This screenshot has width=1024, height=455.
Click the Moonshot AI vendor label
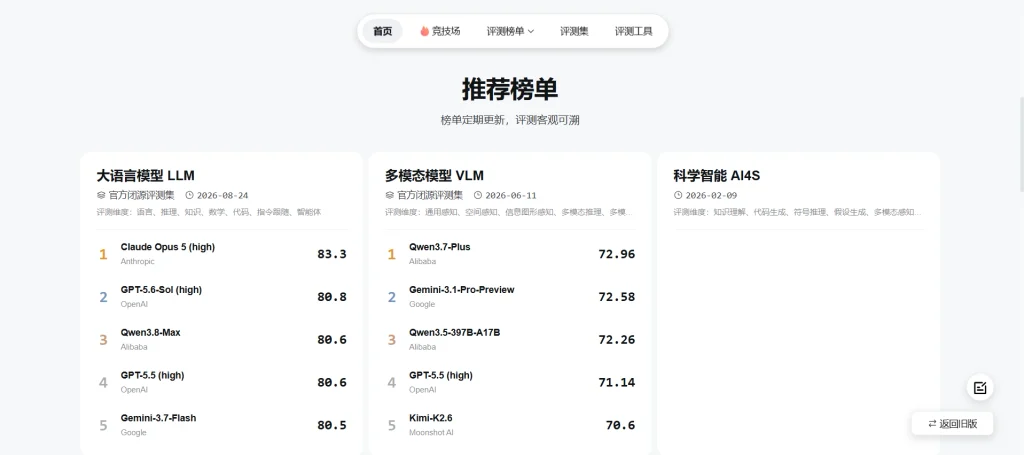tap(431, 433)
